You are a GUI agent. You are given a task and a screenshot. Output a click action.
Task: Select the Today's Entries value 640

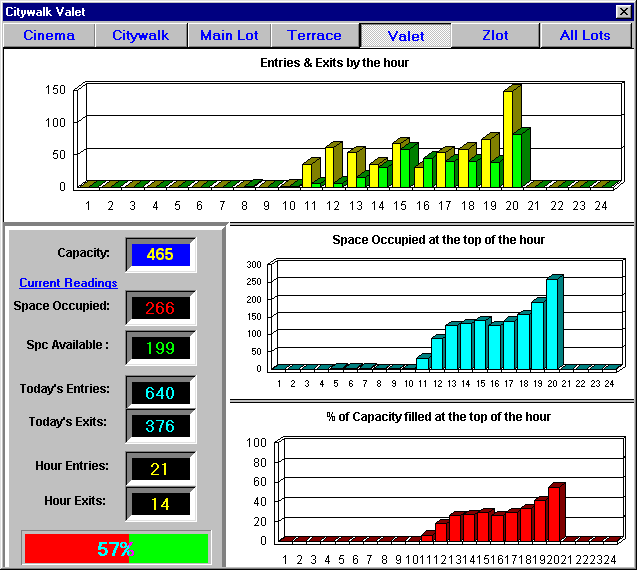coord(160,393)
